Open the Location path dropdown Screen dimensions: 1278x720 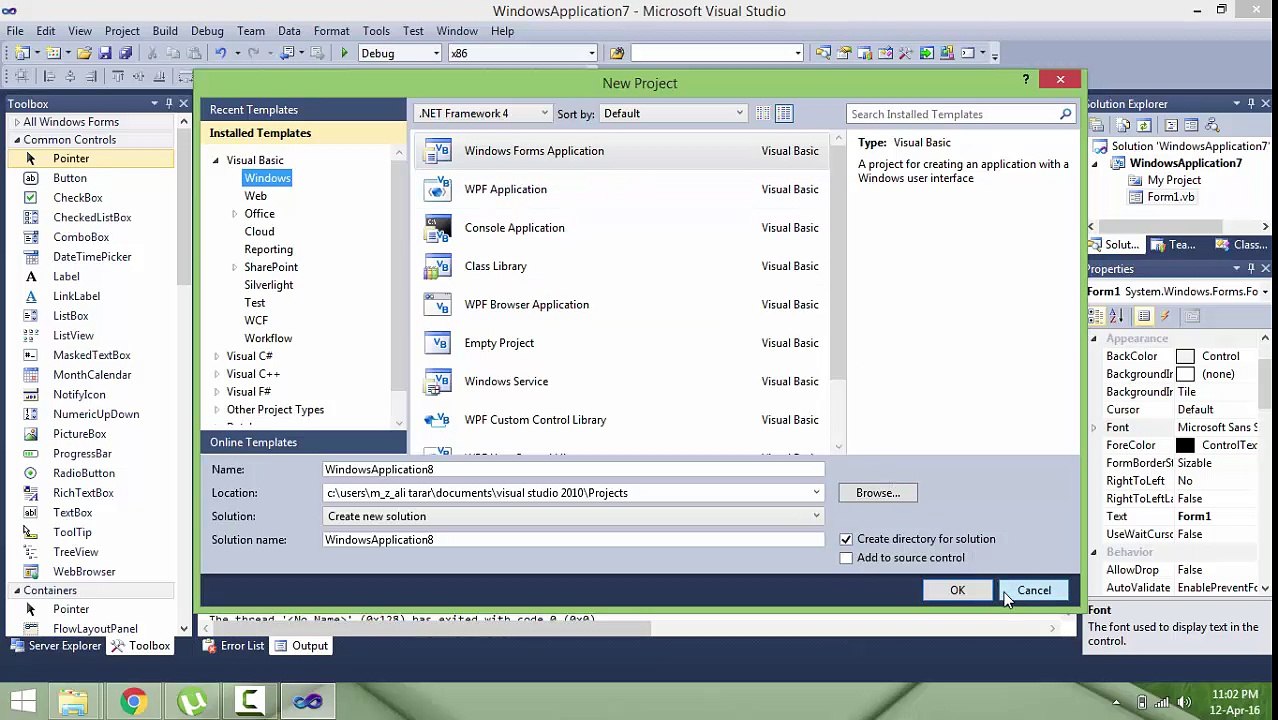(x=816, y=493)
